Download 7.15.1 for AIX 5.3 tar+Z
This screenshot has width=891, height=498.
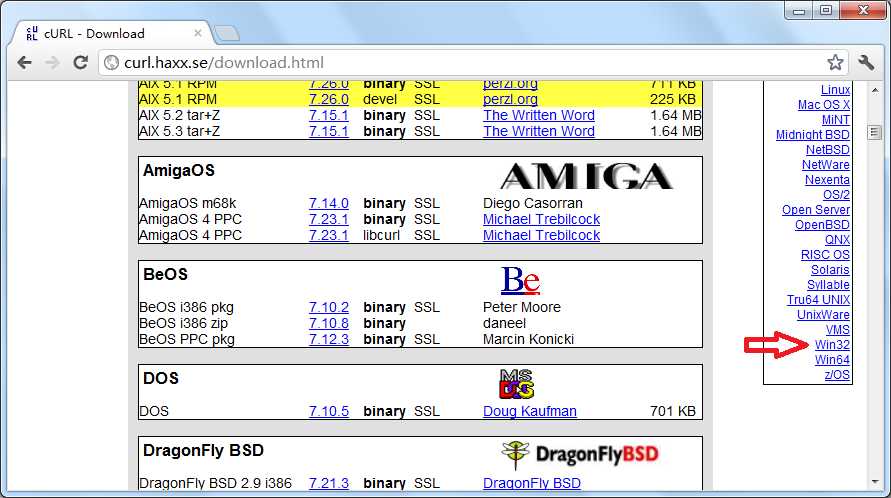point(328,131)
